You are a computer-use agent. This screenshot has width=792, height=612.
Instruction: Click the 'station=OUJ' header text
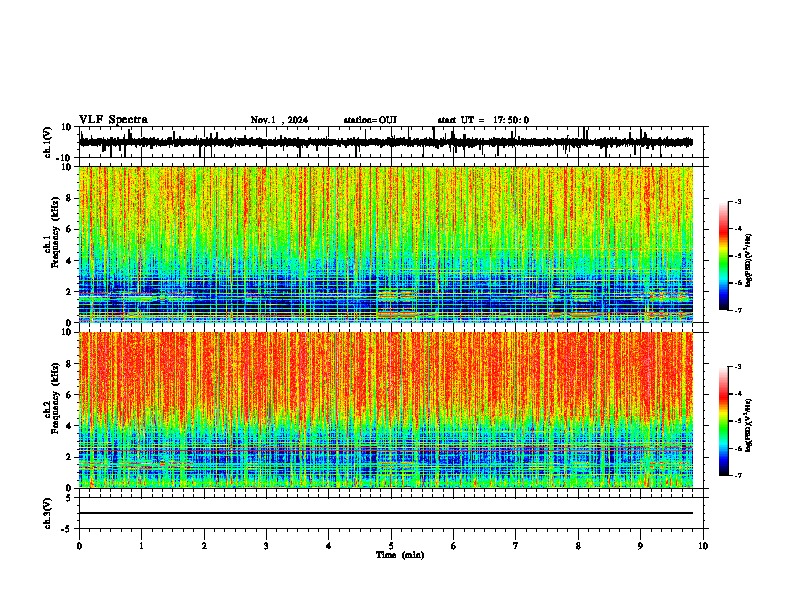(370, 120)
